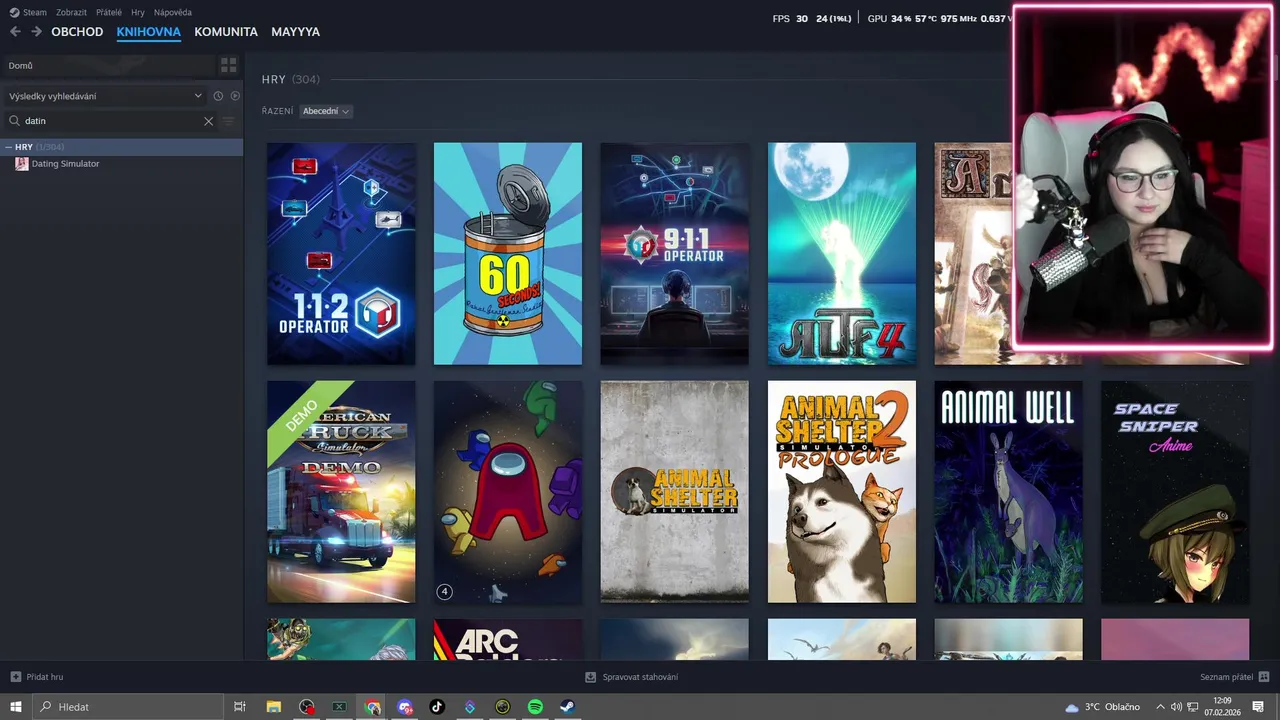The height and width of the screenshot is (720, 1280).
Task: Go back with the left arrow
Action: (15, 32)
